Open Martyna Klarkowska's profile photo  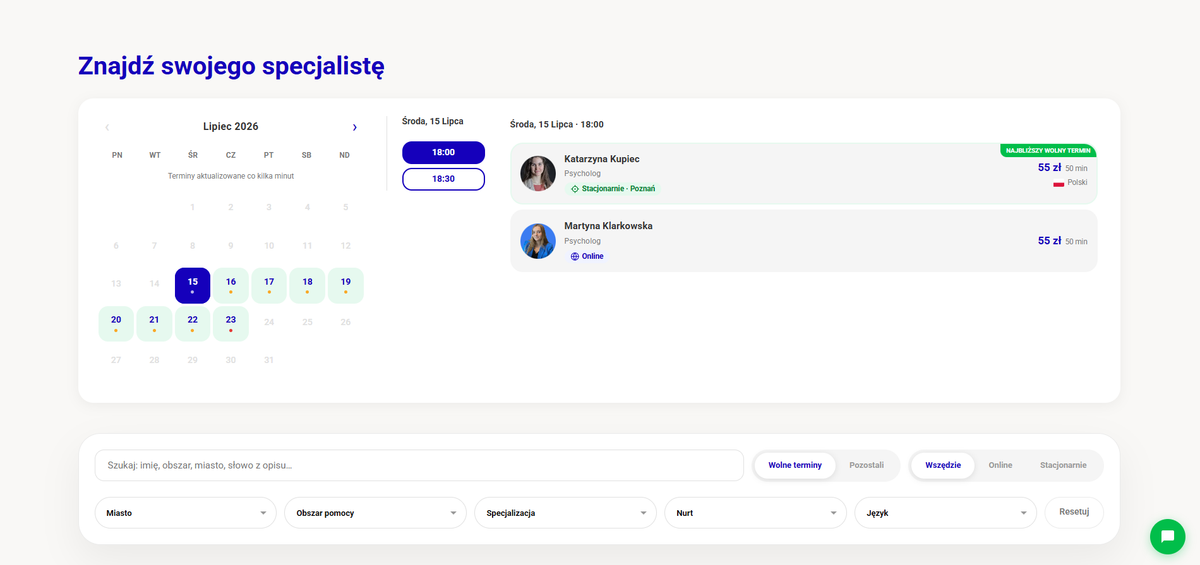538,241
